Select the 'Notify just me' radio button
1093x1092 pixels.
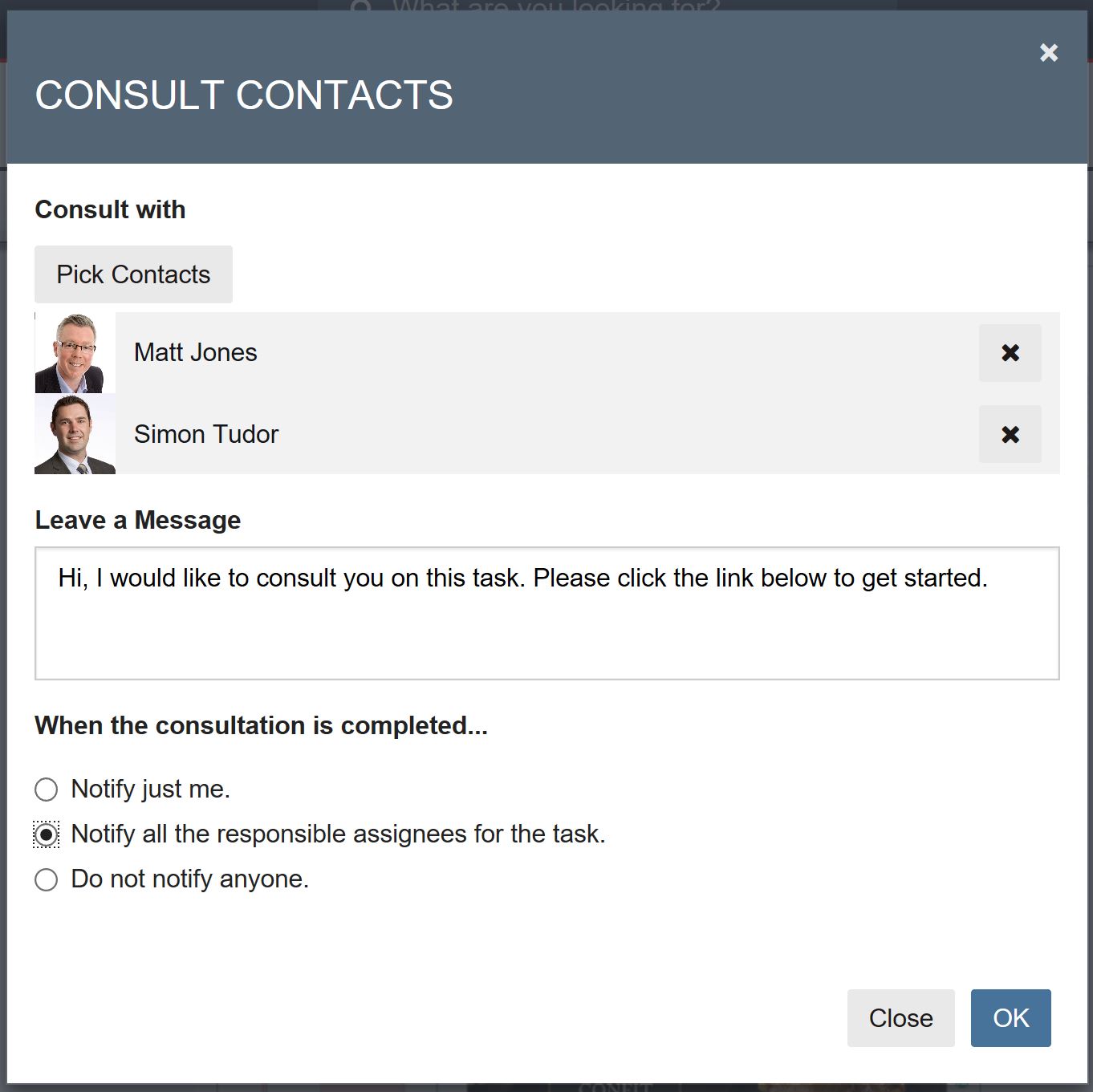pos(47,790)
